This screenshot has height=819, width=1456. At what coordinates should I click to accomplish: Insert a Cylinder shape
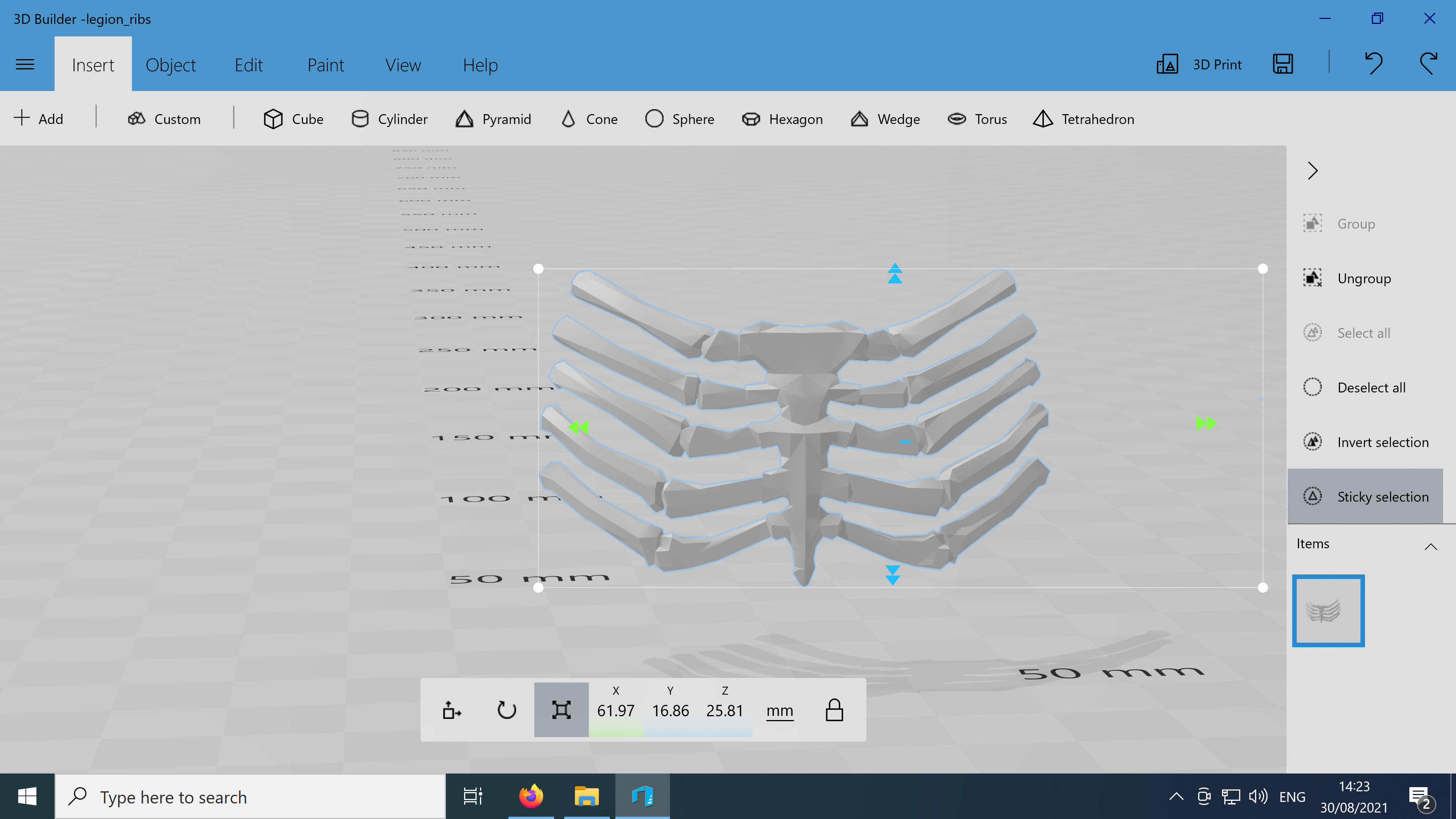click(389, 119)
